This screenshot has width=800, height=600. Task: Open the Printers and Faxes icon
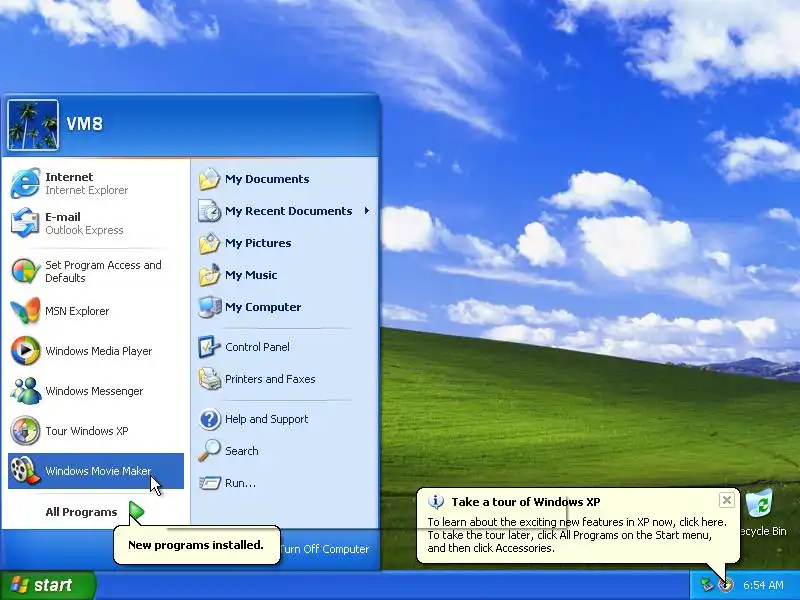tap(209, 379)
